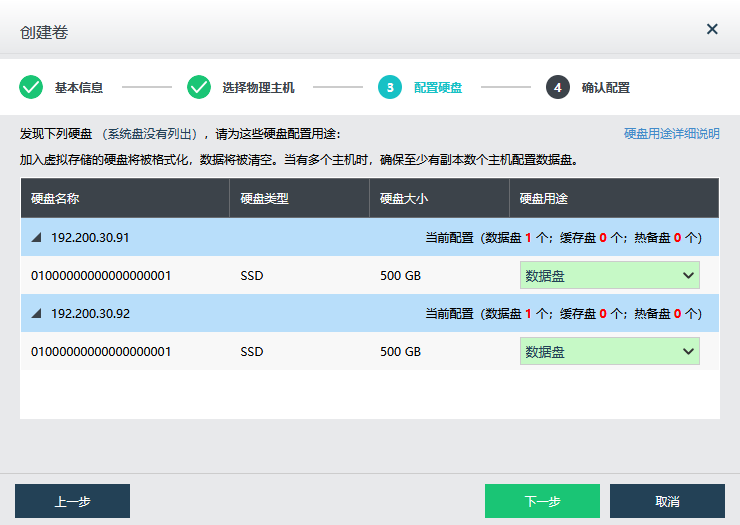Image resolution: width=740 pixels, height=525 pixels.
Task: Open disk usage dropdown for host 192.200.30.91
Action: (x=609, y=275)
